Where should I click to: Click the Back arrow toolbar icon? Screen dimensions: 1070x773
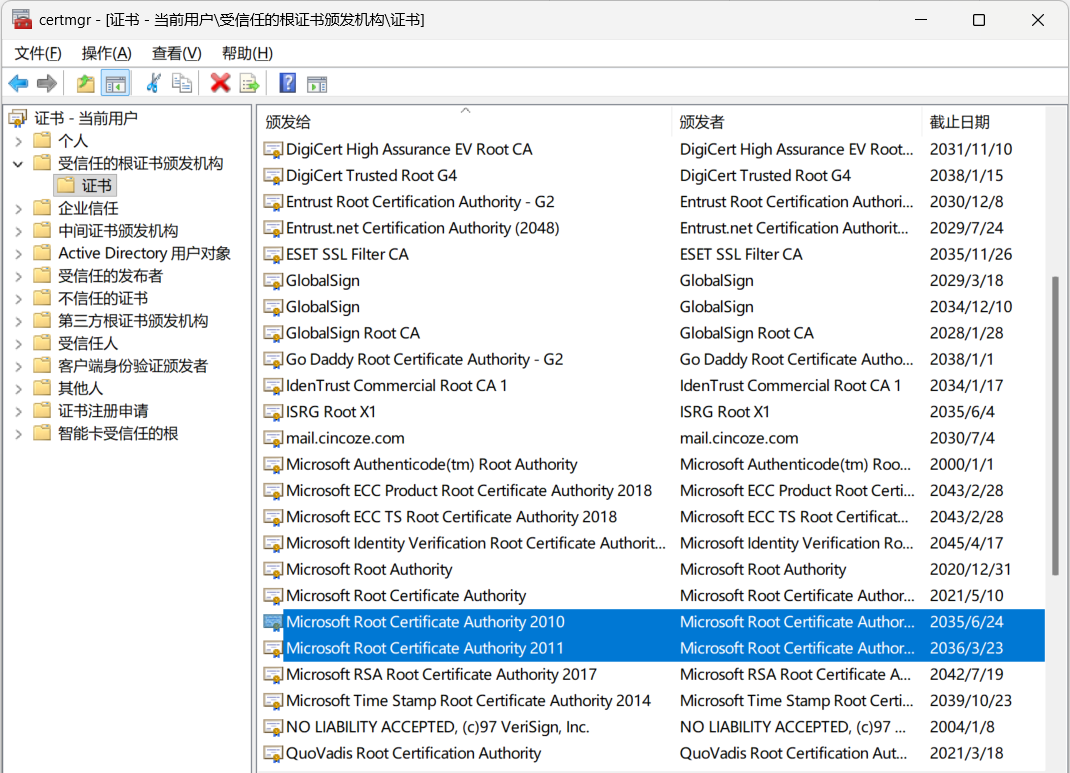(x=18, y=84)
